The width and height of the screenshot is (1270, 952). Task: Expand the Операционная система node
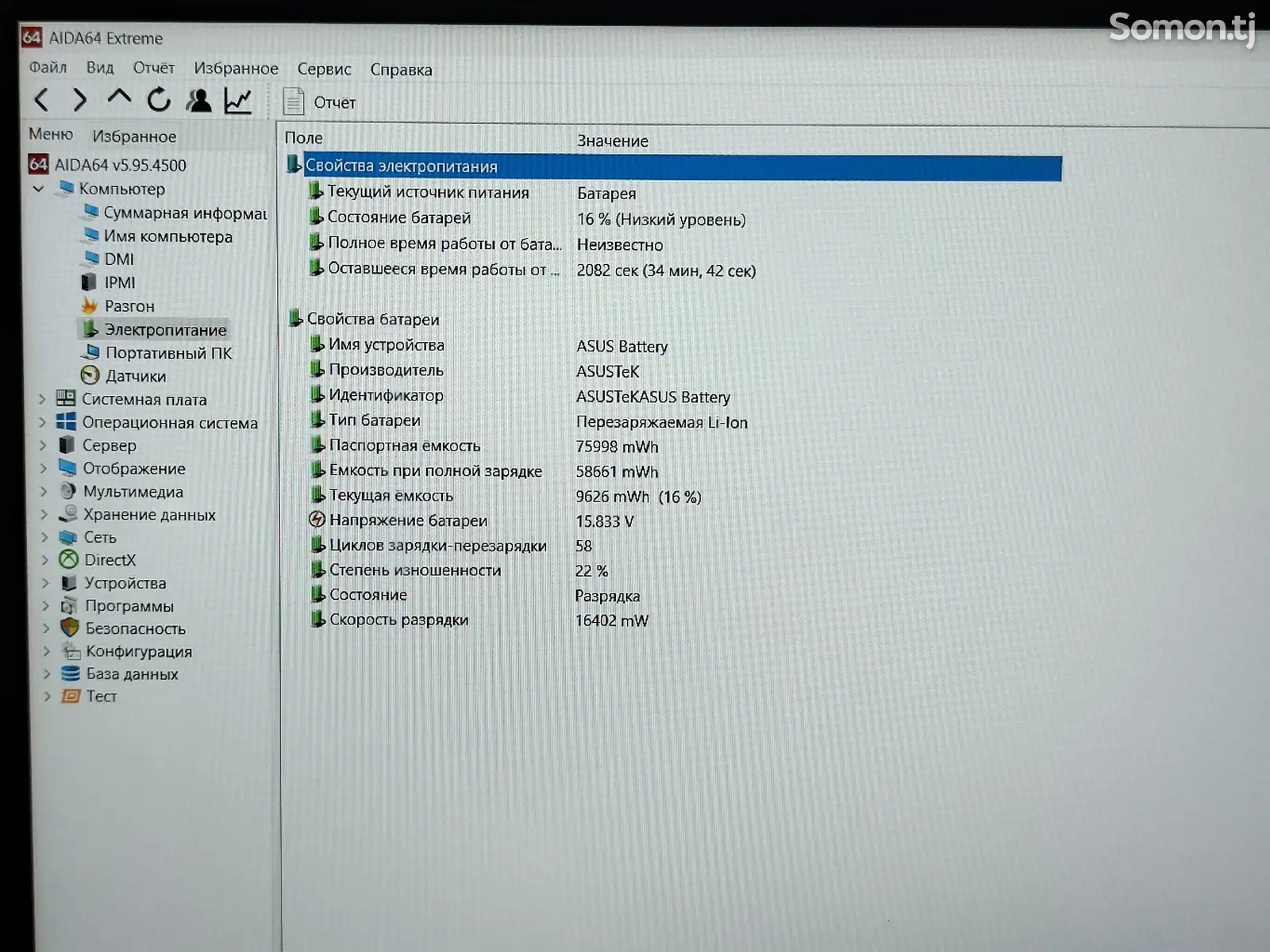pos(43,422)
